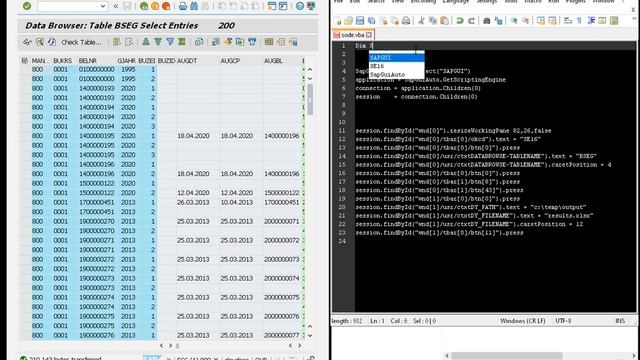Click Windows (CR LF) in Notepad++ status bar
Image resolution: width=640 pixels, height=360 pixels.
[x=522, y=321]
